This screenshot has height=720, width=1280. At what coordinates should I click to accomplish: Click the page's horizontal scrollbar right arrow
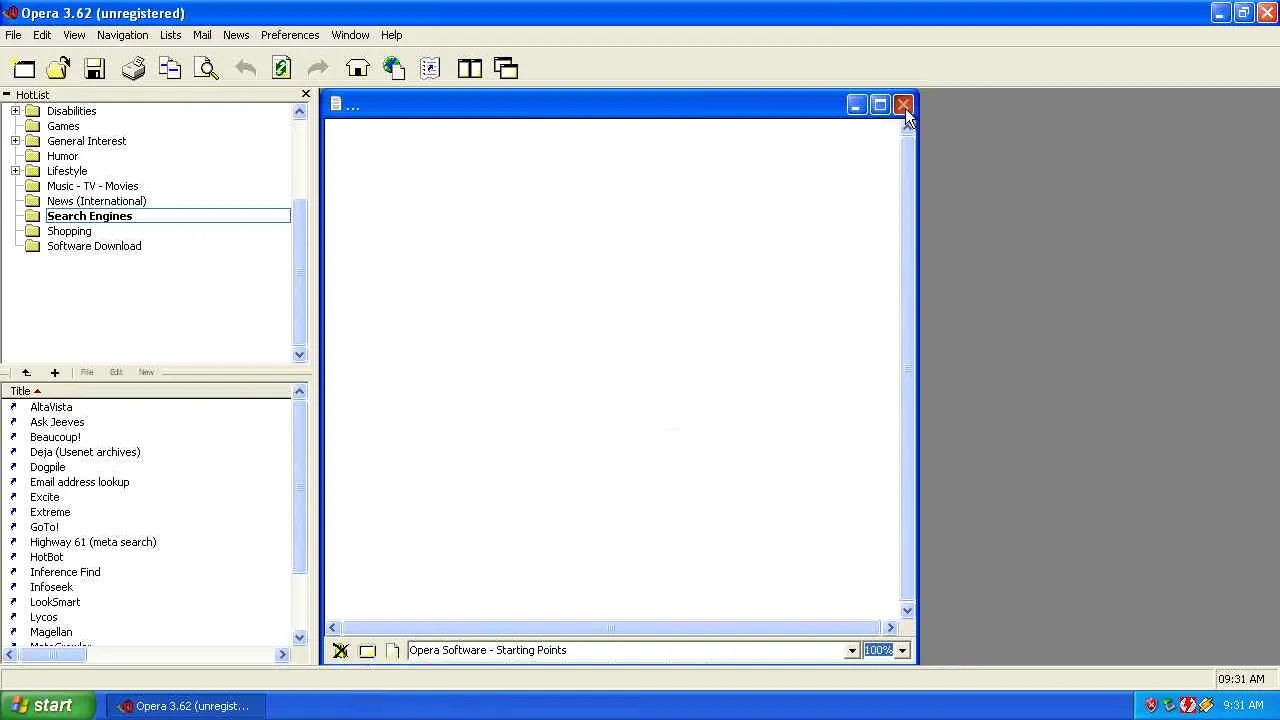[x=890, y=628]
